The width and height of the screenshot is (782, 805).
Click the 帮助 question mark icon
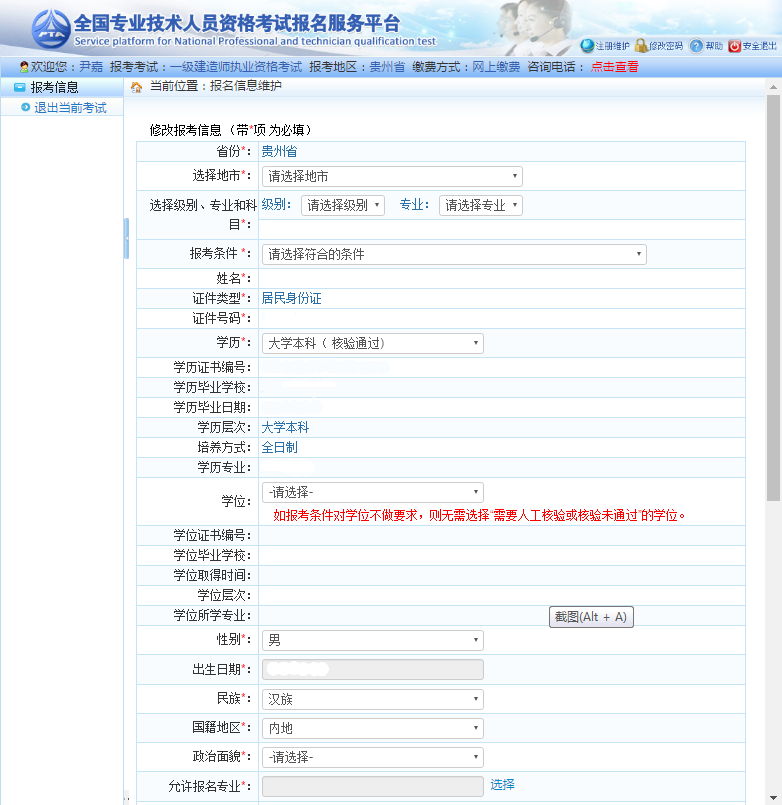tap(696, 46)
